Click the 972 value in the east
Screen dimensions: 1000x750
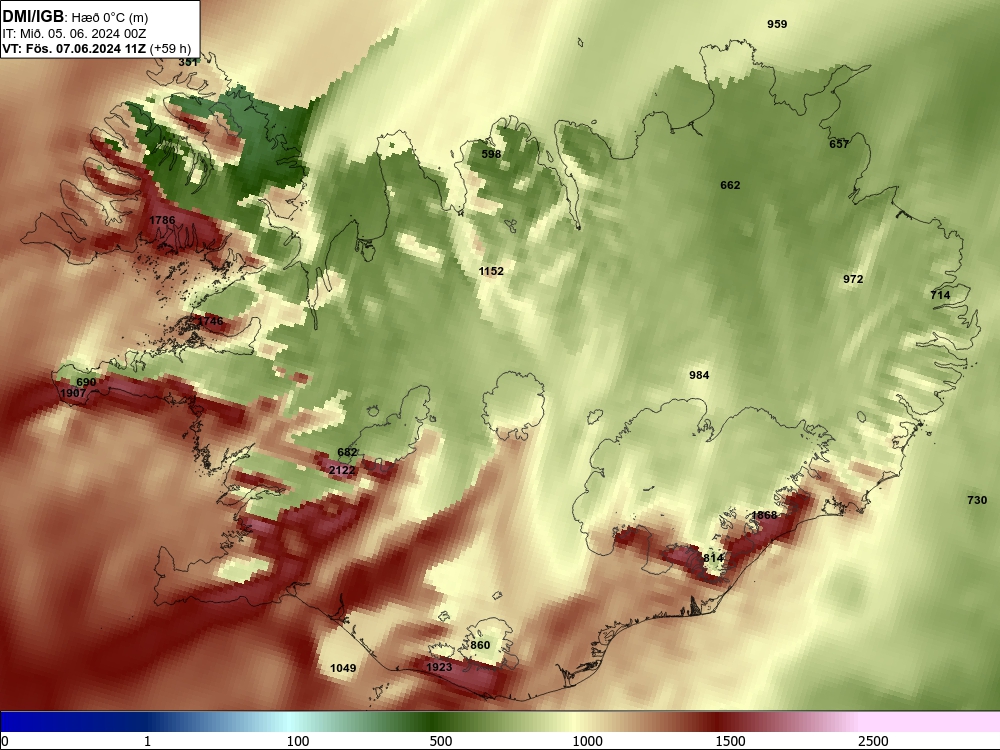coord(853,279)
